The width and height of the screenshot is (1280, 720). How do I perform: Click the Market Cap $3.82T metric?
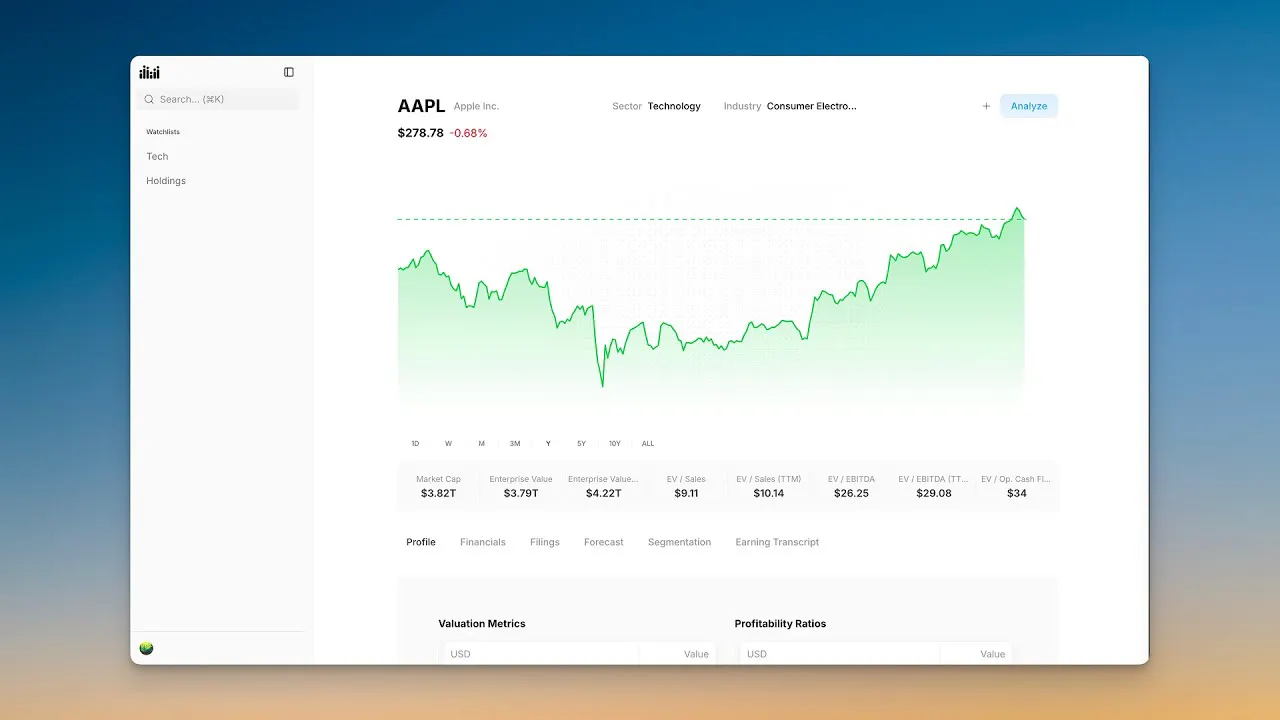(438, 486)
